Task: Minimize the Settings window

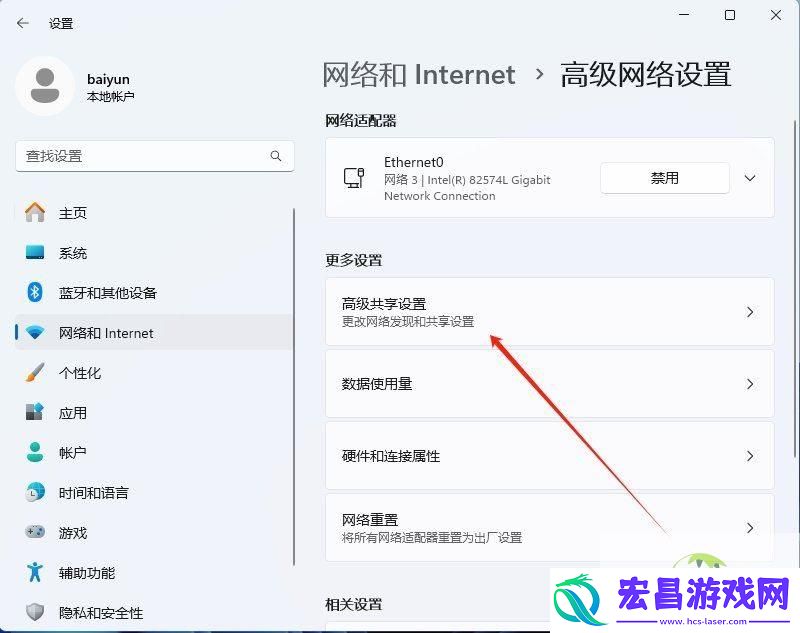Action: click(684, 15)
